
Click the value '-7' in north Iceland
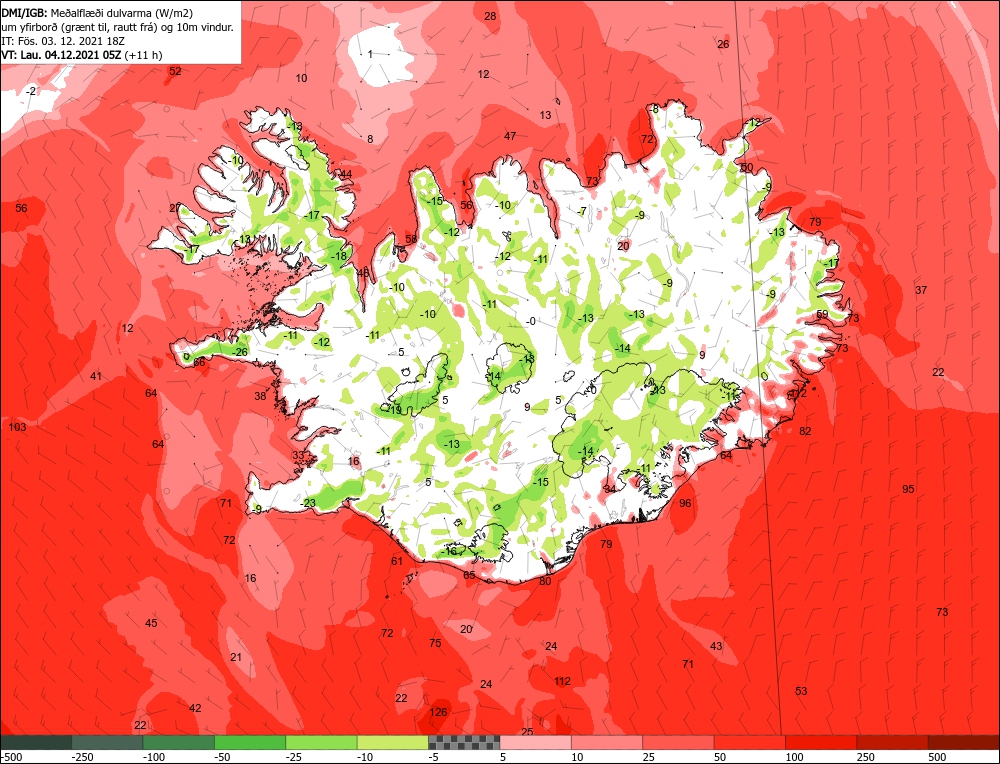click(x=582, y=211)
